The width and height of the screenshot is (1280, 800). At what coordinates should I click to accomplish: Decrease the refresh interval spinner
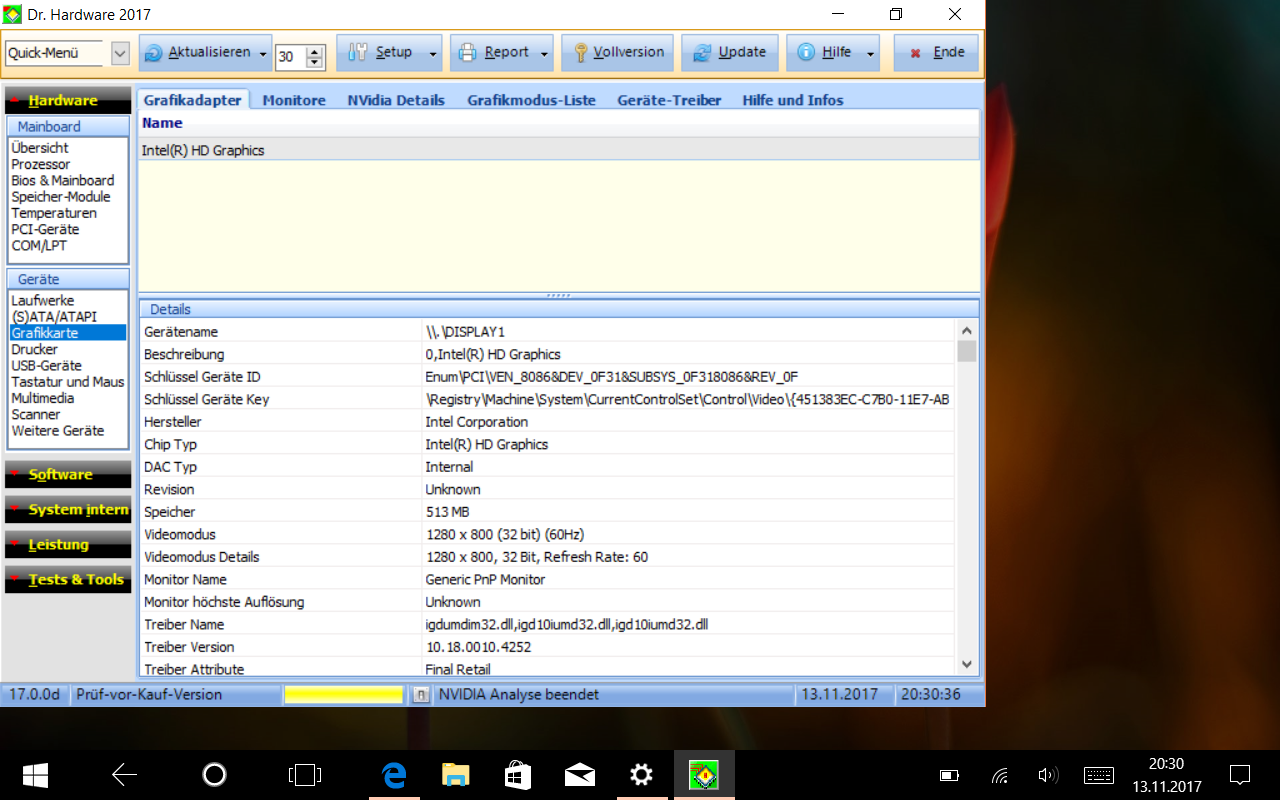[x=315, y=62]
